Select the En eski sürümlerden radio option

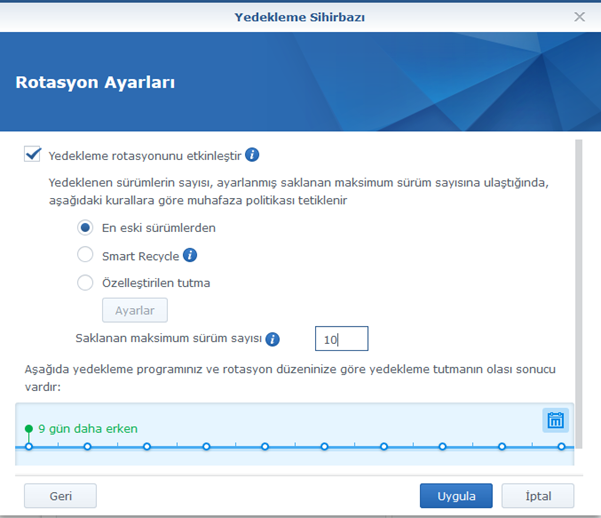(x=85, y=227)
